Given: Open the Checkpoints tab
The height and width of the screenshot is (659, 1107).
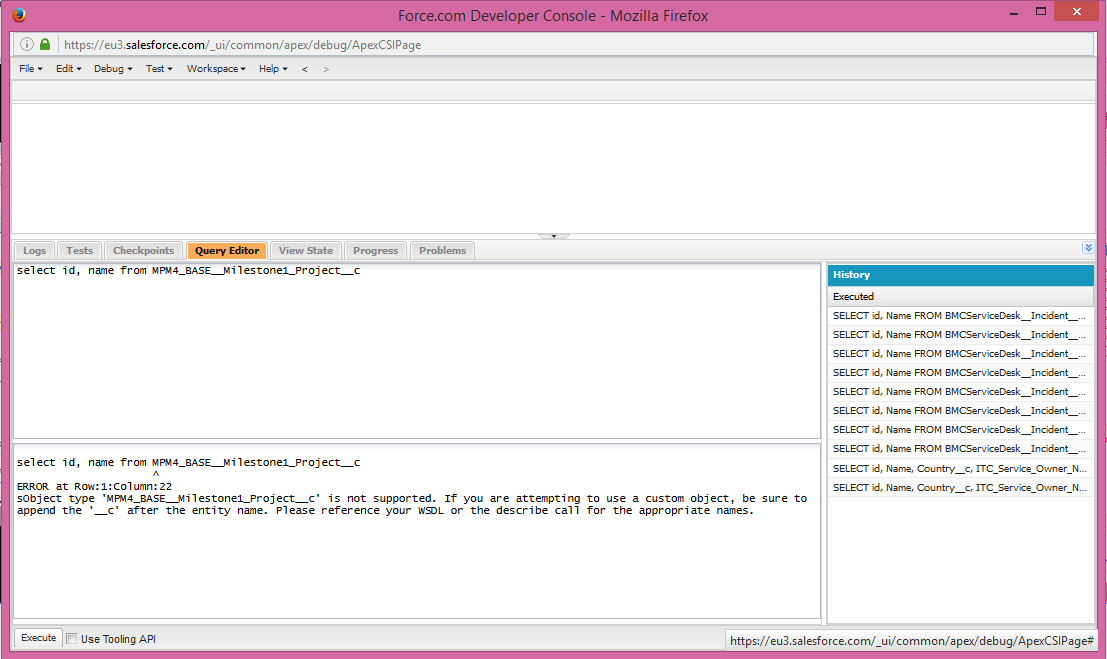Looking at the screenshot, I should (143, 251).
